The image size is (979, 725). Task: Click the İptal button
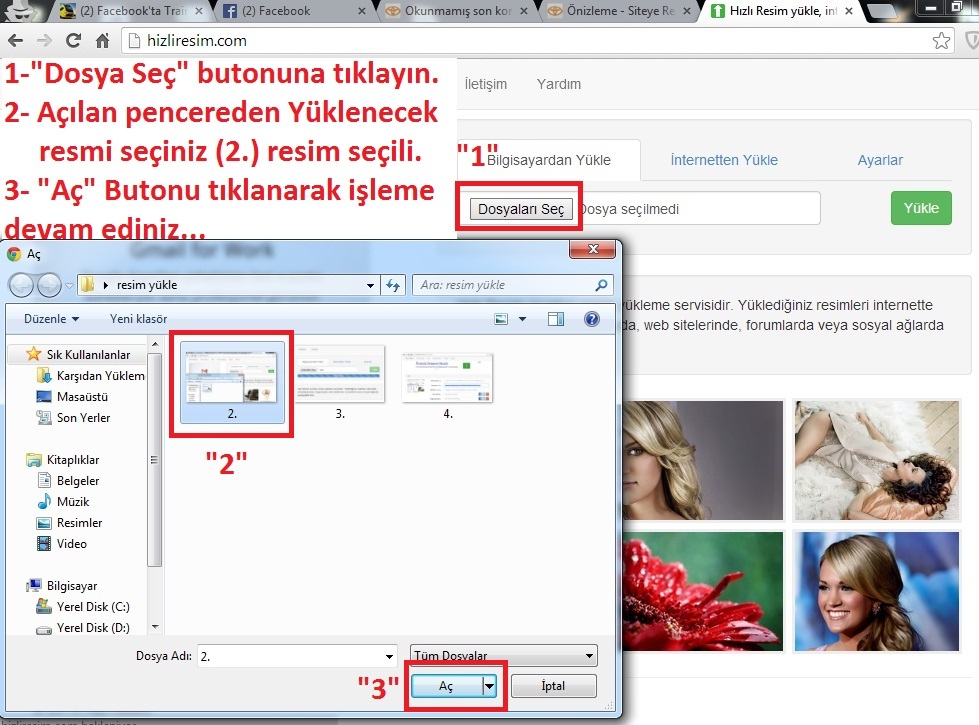coord(553,686)
